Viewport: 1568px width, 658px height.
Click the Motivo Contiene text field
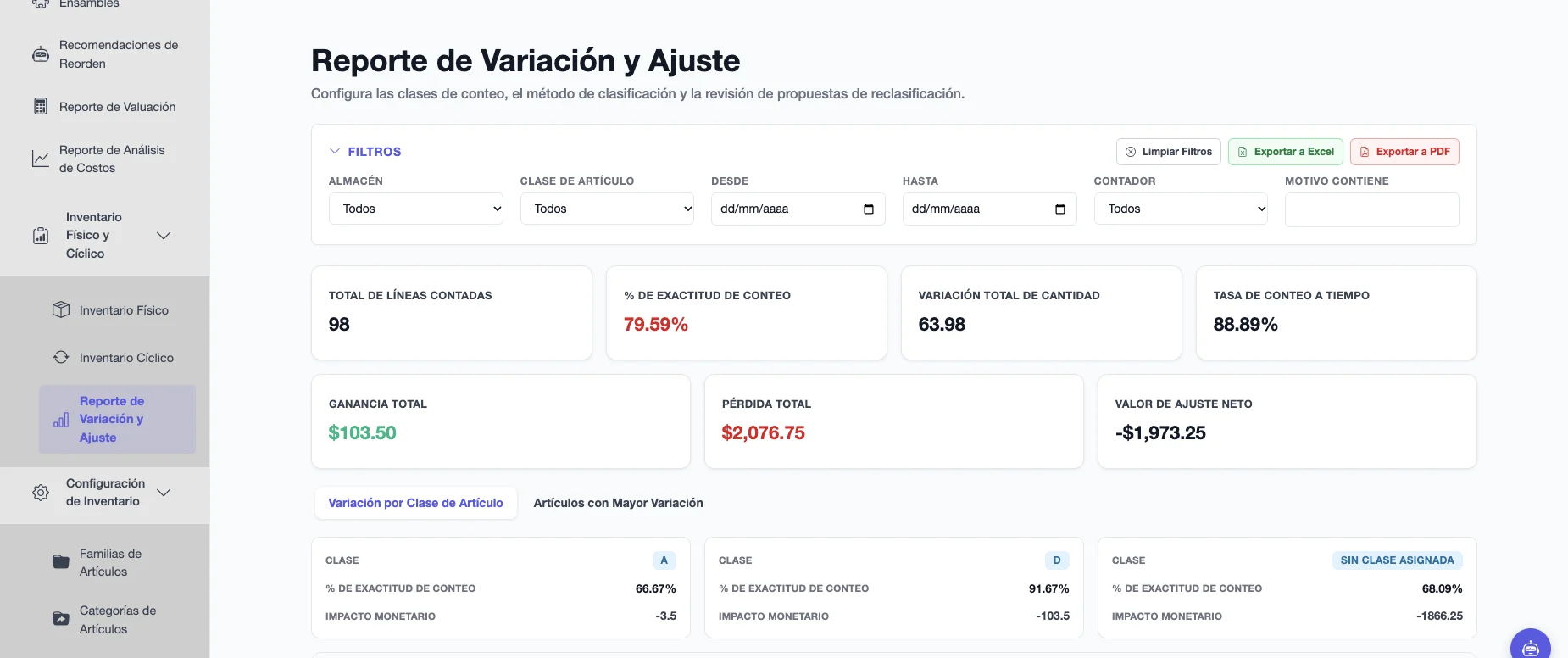(1372, 209)
